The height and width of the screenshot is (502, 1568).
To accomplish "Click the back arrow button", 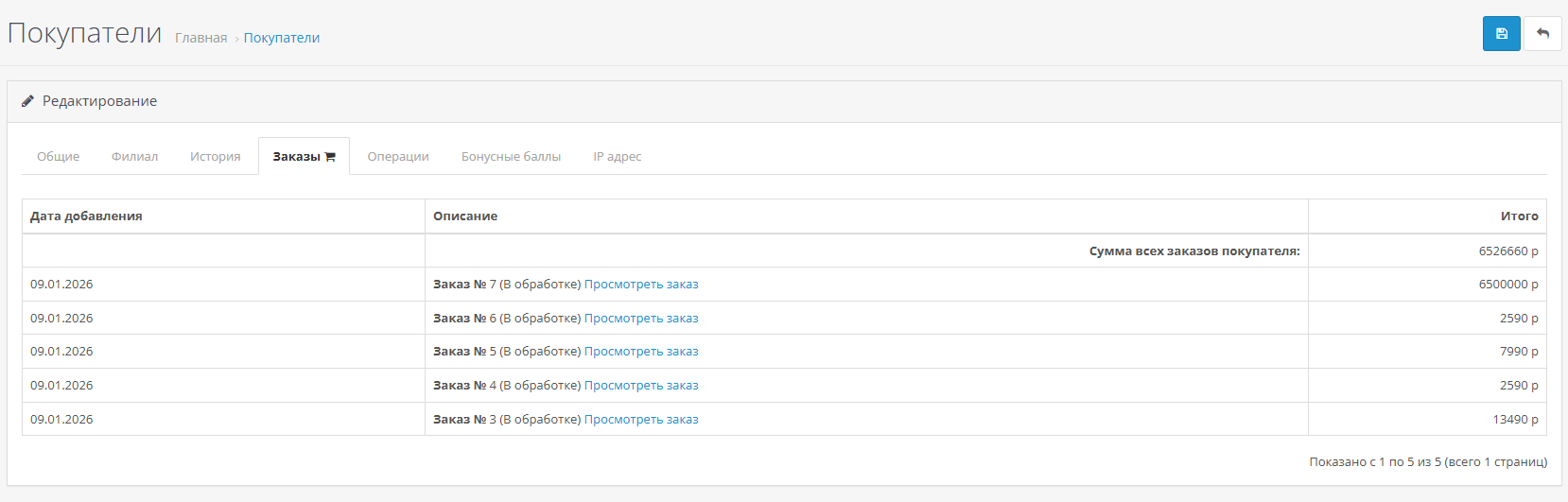I will coord(1542,34).
